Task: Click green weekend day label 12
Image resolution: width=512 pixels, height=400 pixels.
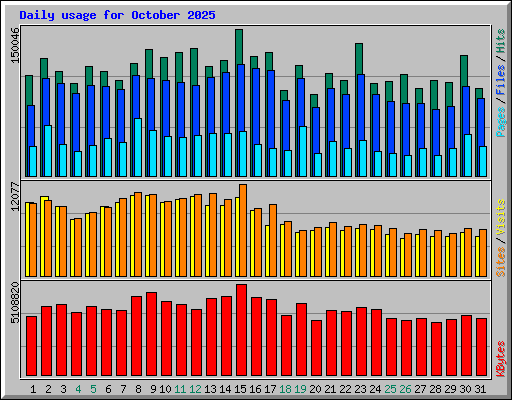Action: click(195, 389)
